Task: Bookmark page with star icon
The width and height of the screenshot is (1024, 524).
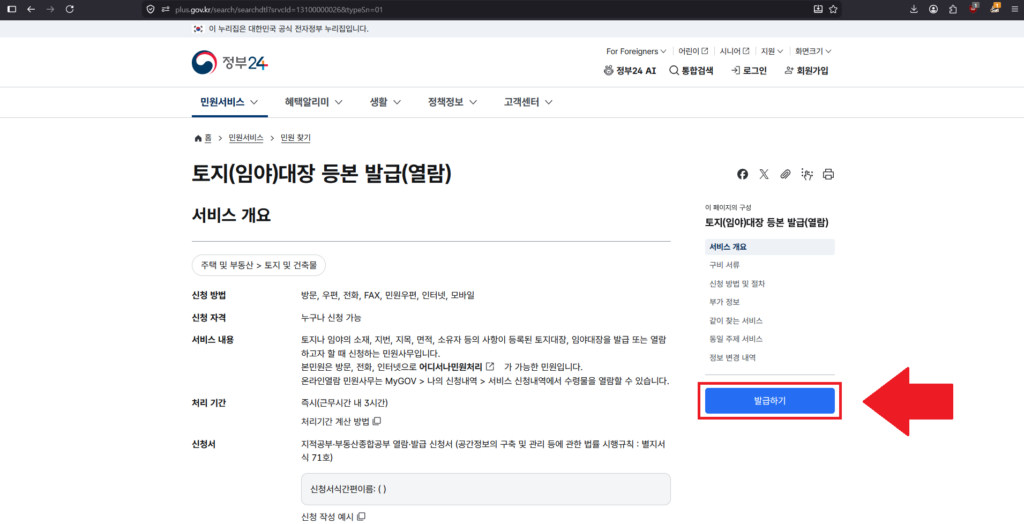Action: 833,9
